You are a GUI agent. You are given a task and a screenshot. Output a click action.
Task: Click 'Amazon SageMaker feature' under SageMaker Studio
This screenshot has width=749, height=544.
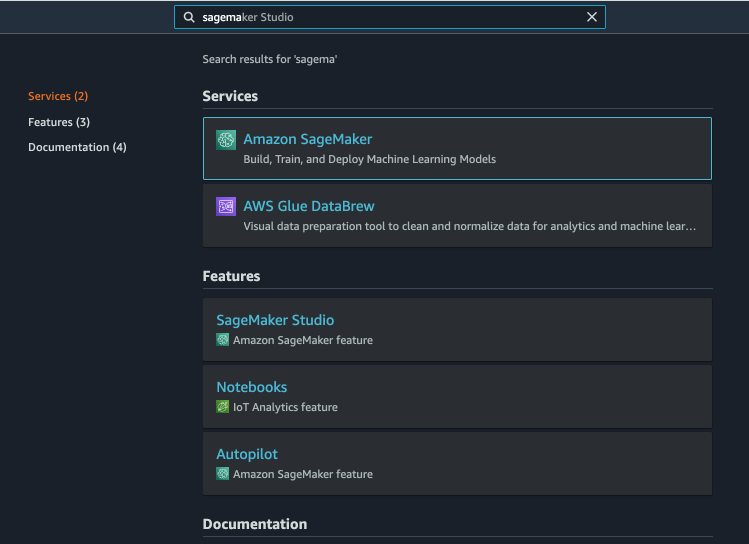(x=303, y=340)
